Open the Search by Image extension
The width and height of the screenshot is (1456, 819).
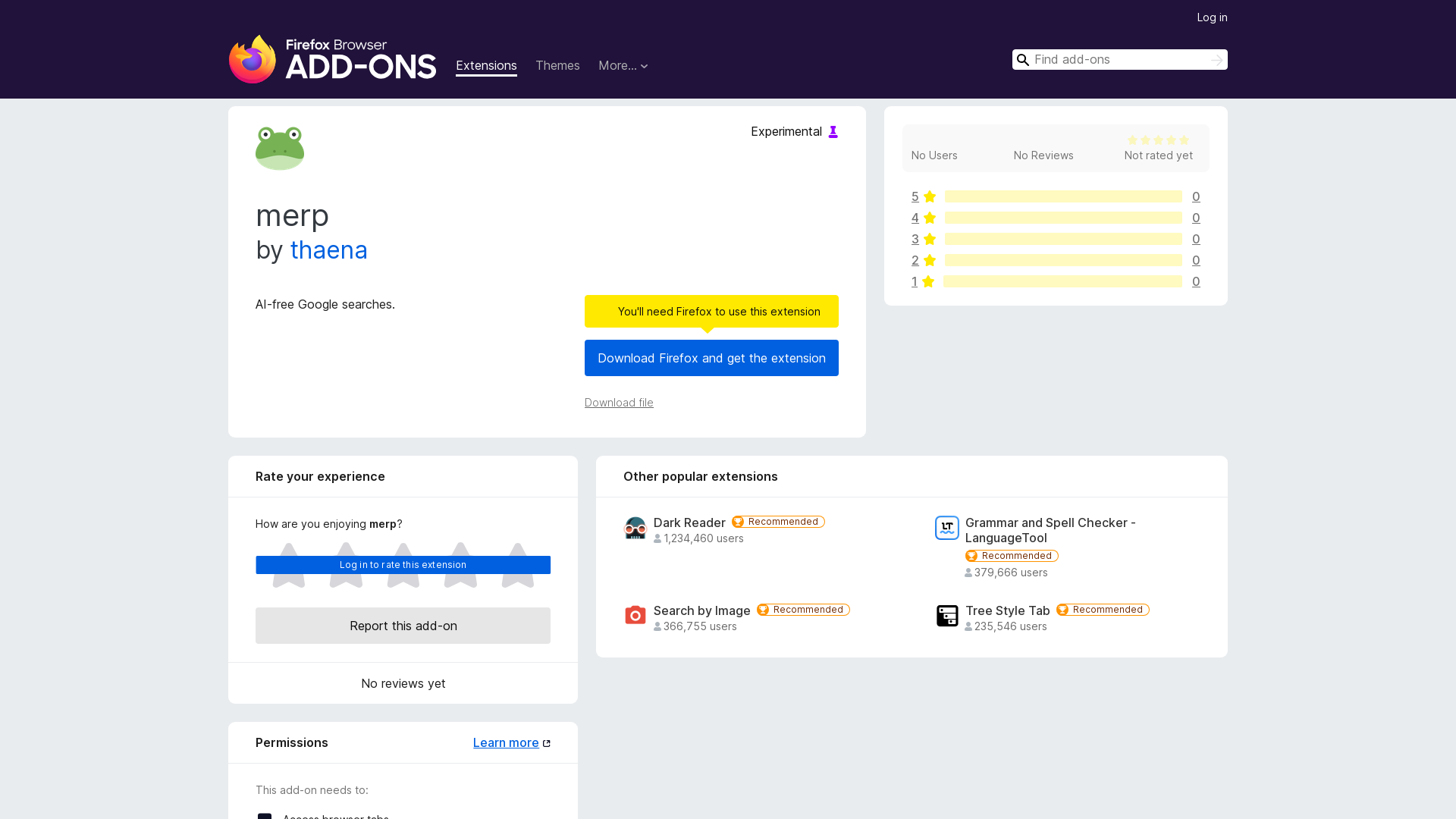[702, 610]
